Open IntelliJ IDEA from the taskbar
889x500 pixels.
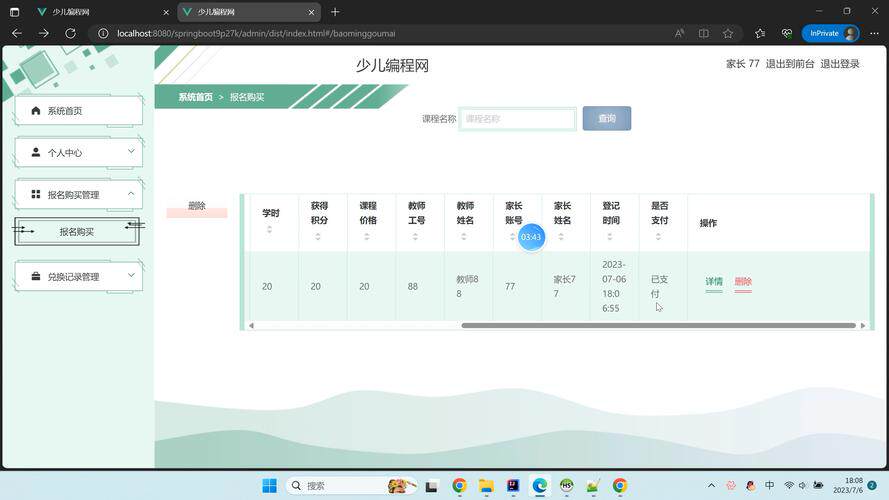[x=513, y=486]
